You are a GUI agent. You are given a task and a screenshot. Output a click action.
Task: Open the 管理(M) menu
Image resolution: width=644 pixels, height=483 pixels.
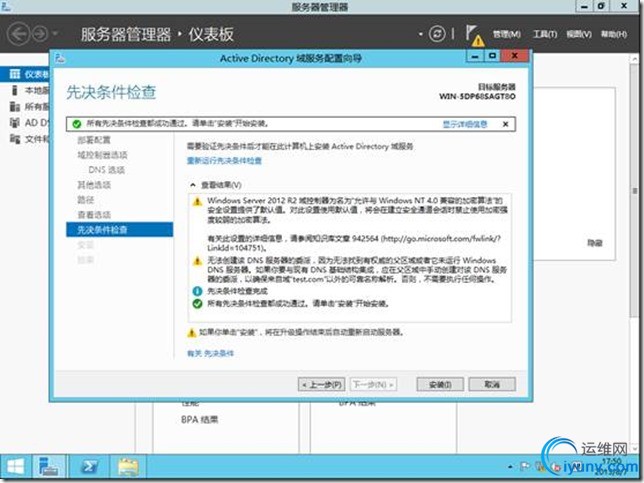[x=506, y=34]
